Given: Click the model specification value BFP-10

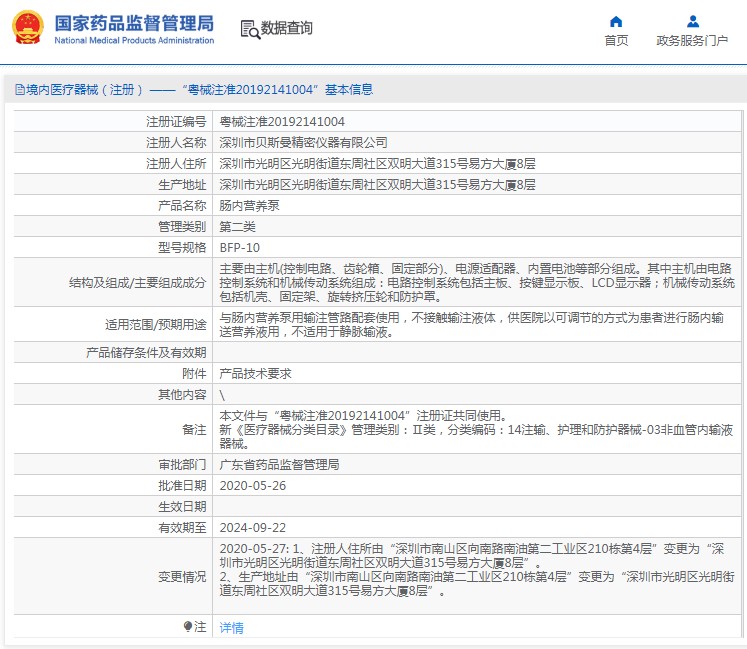Looking at the screenshot, I should tap(239, 248).
